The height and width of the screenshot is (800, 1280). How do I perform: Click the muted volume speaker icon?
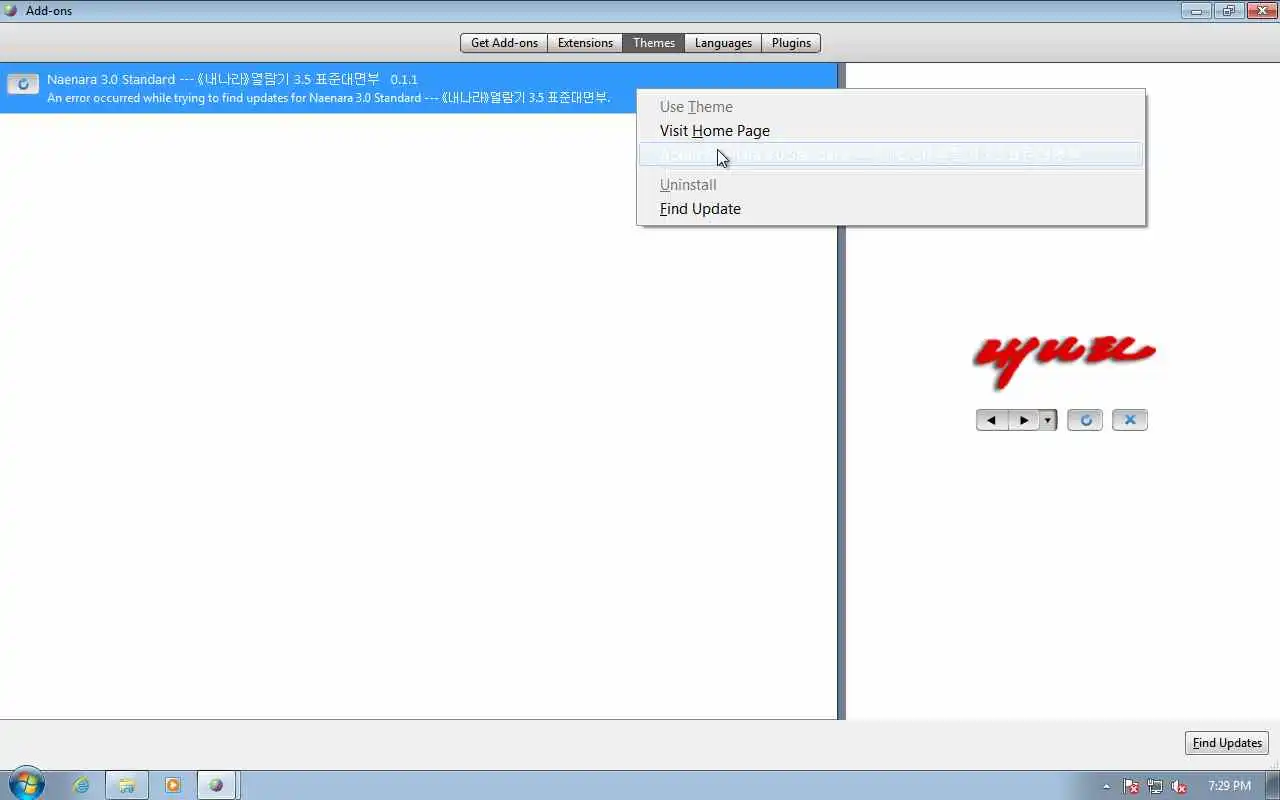coord(1179,786)
